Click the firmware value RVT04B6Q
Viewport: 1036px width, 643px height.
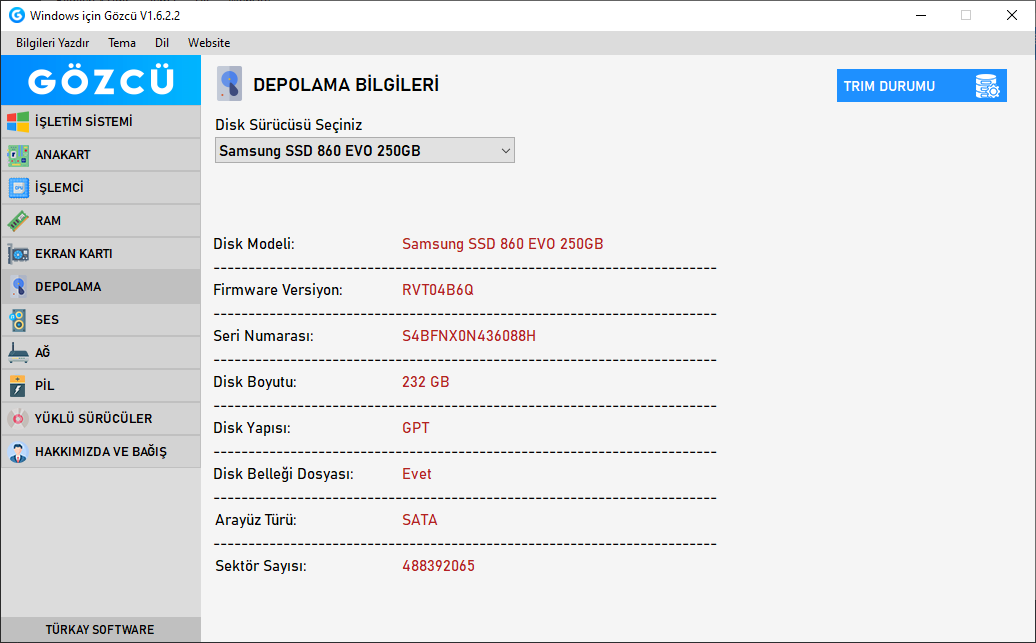click(437, 290)
